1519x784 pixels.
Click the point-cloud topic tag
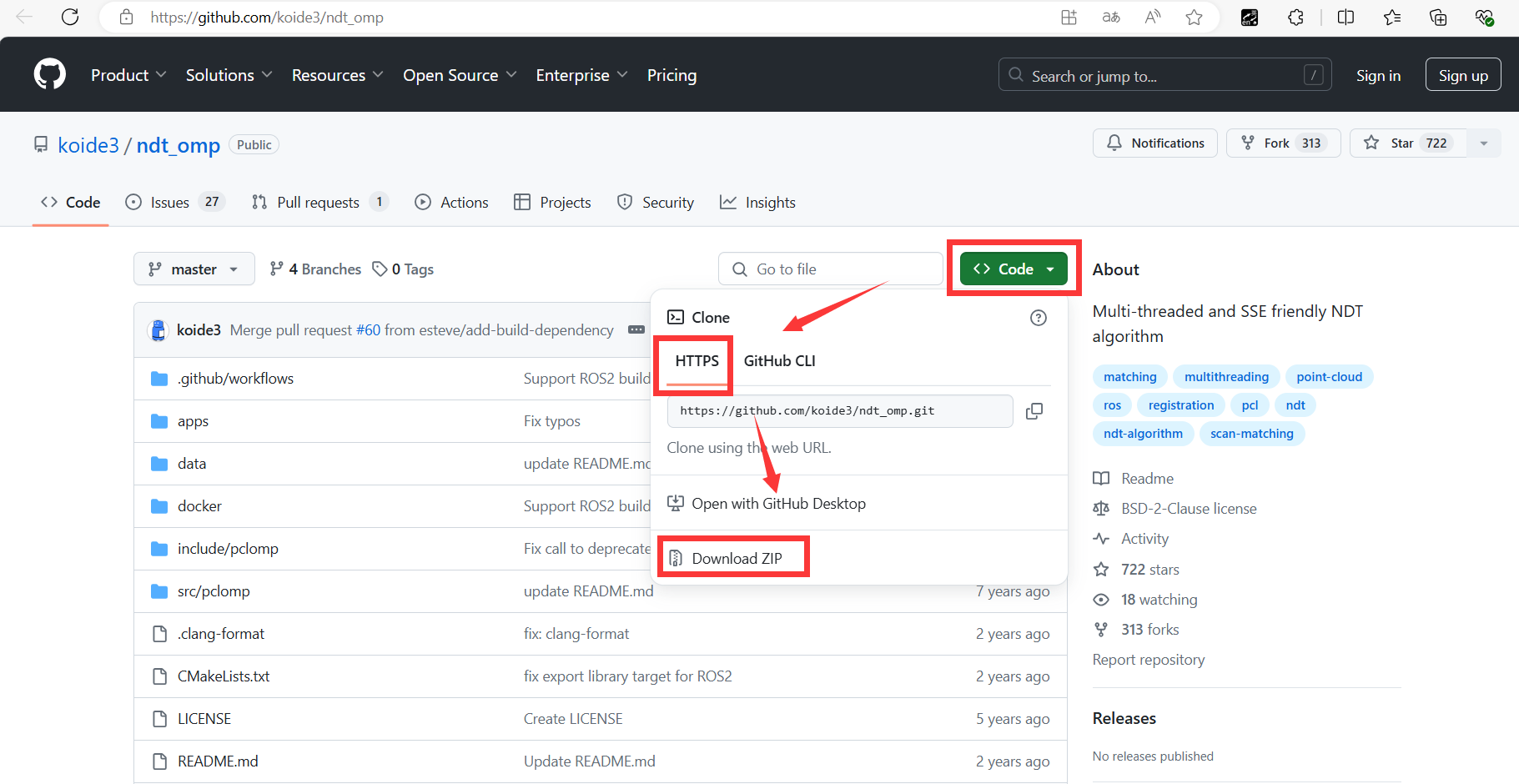coord(1329,377)
